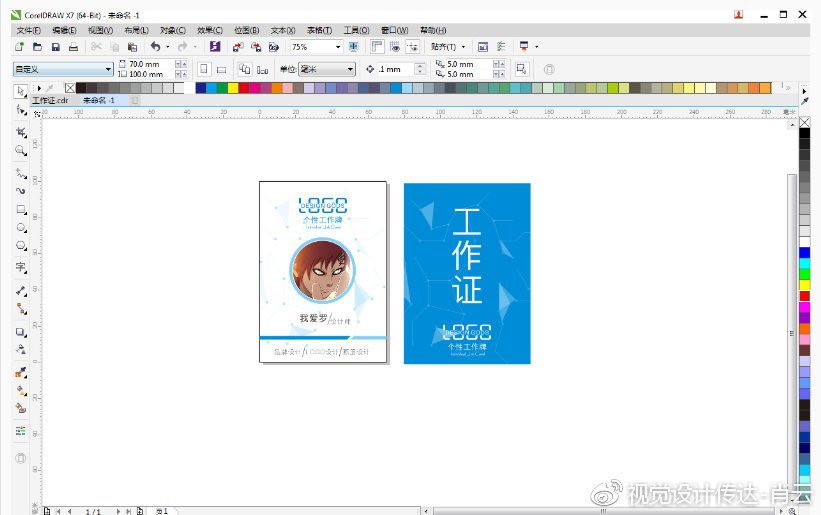The height and width of the screenshot is (515, 821).
Task: Click the Import icon
Action: (238, 47)
